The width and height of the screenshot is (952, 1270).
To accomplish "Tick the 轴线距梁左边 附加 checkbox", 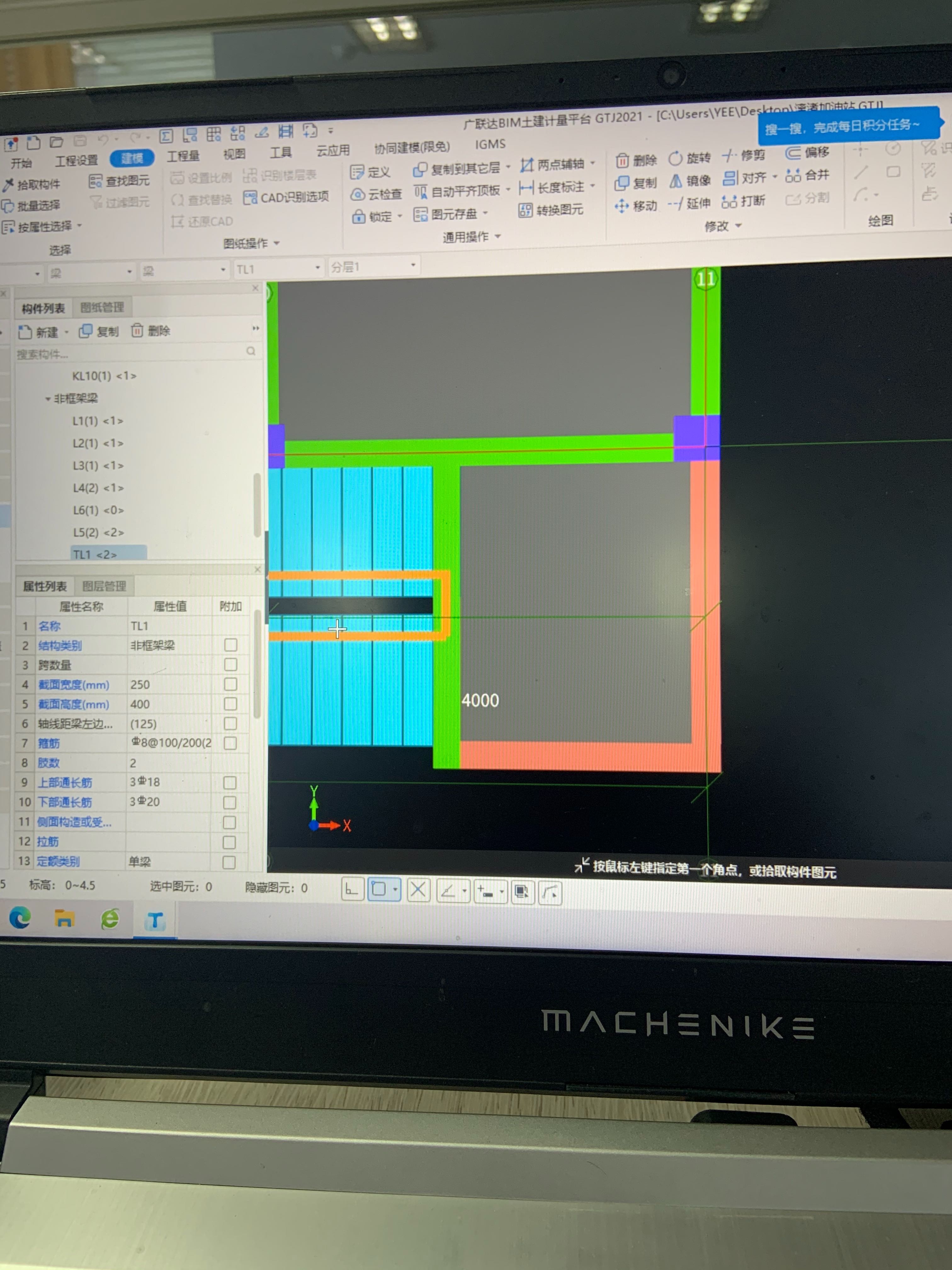I will pyautogui.click(x=230, y=724).
